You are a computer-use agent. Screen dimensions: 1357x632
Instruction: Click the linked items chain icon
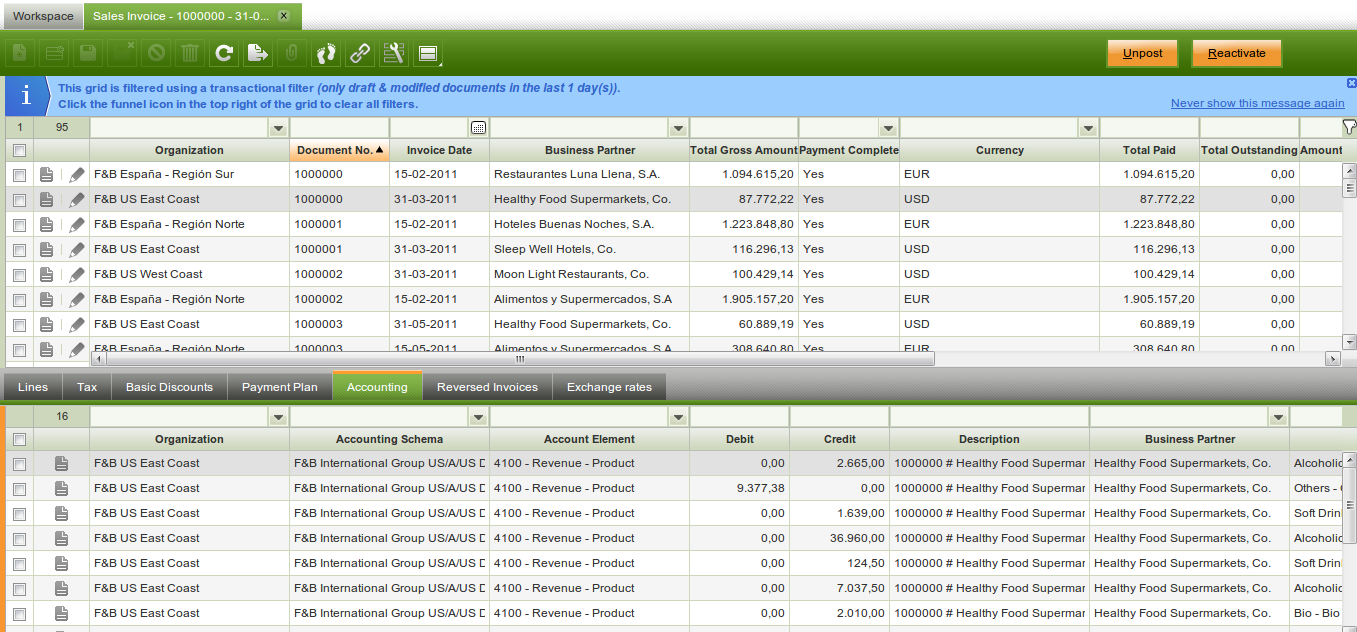(x=359, y=53)
